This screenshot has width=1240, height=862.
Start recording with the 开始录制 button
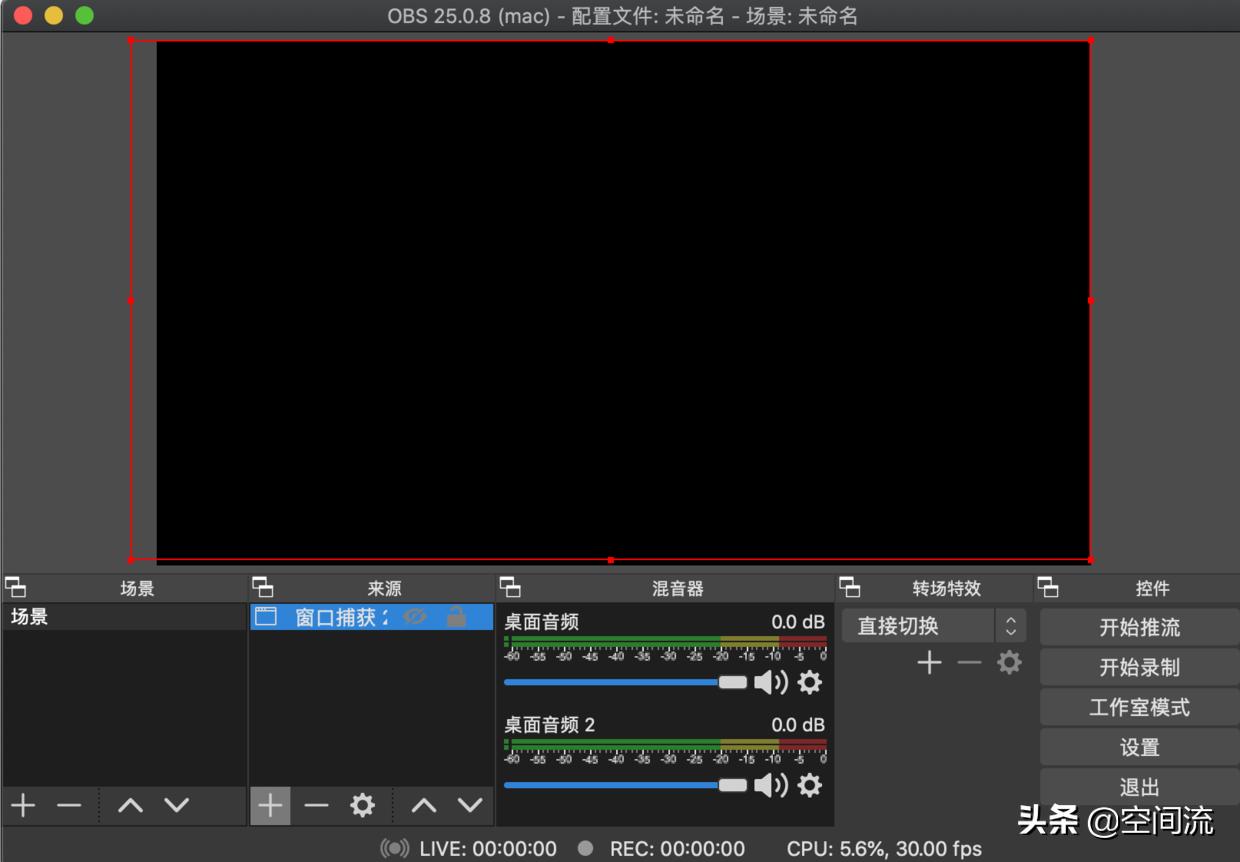tap(1139, 668)
